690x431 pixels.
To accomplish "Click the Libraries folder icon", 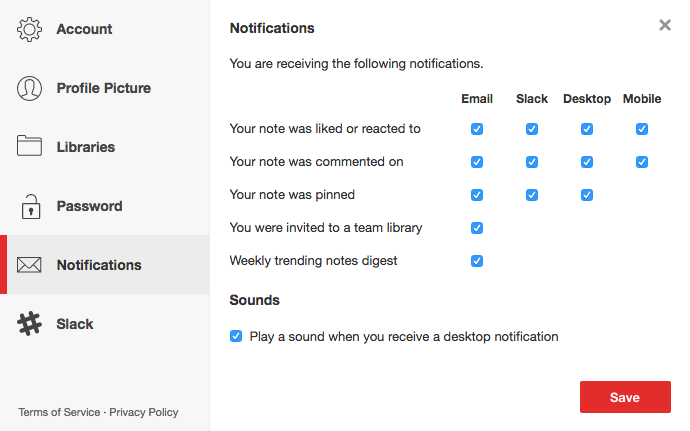I will pyautogui.click(x=30, y=146).
